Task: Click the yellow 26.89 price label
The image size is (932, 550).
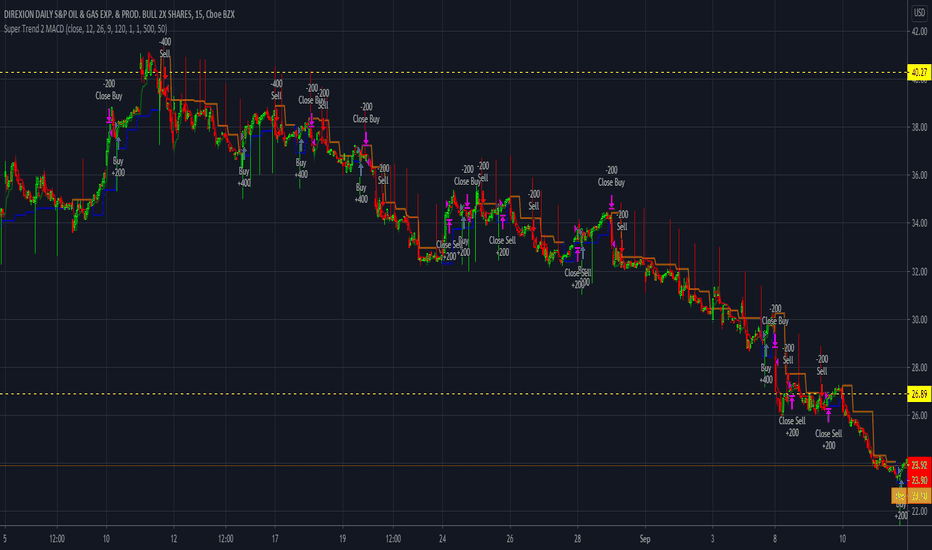Action: click(x=919, y=394)
